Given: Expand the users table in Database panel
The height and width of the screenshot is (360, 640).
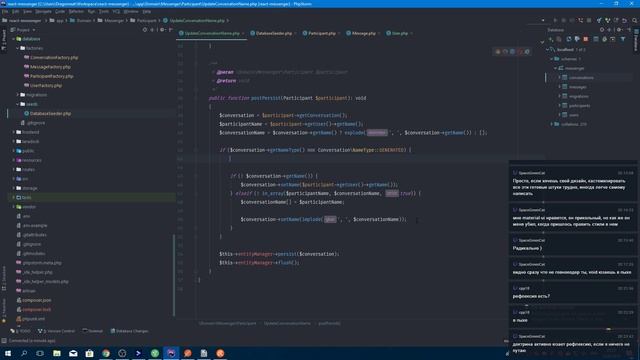Looking at the screenshot, I should [560, 115].
